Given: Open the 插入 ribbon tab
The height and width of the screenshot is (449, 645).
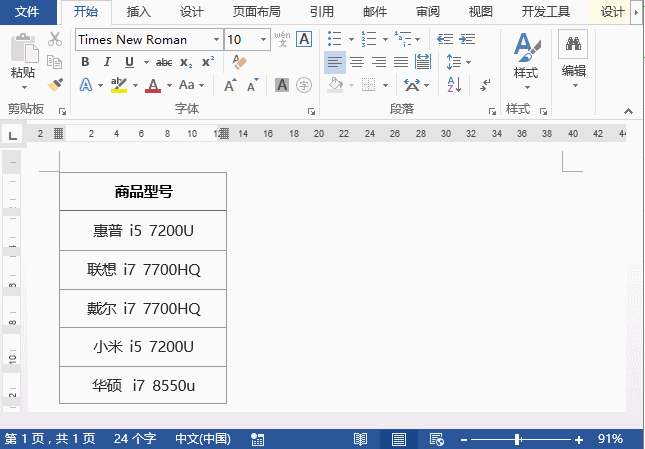Looking at the screenshot, I should pyautogui.click(x=139, y=12).
